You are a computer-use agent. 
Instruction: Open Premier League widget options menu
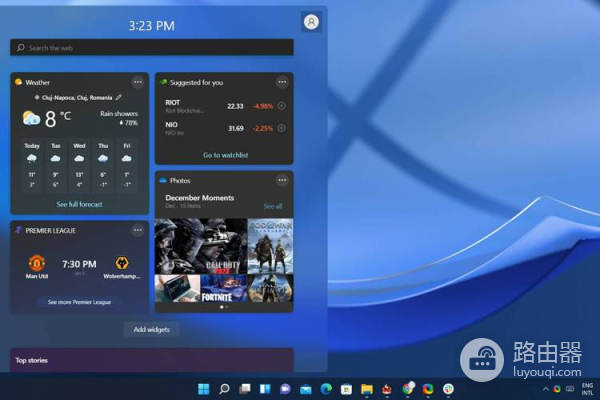(138, 230)
